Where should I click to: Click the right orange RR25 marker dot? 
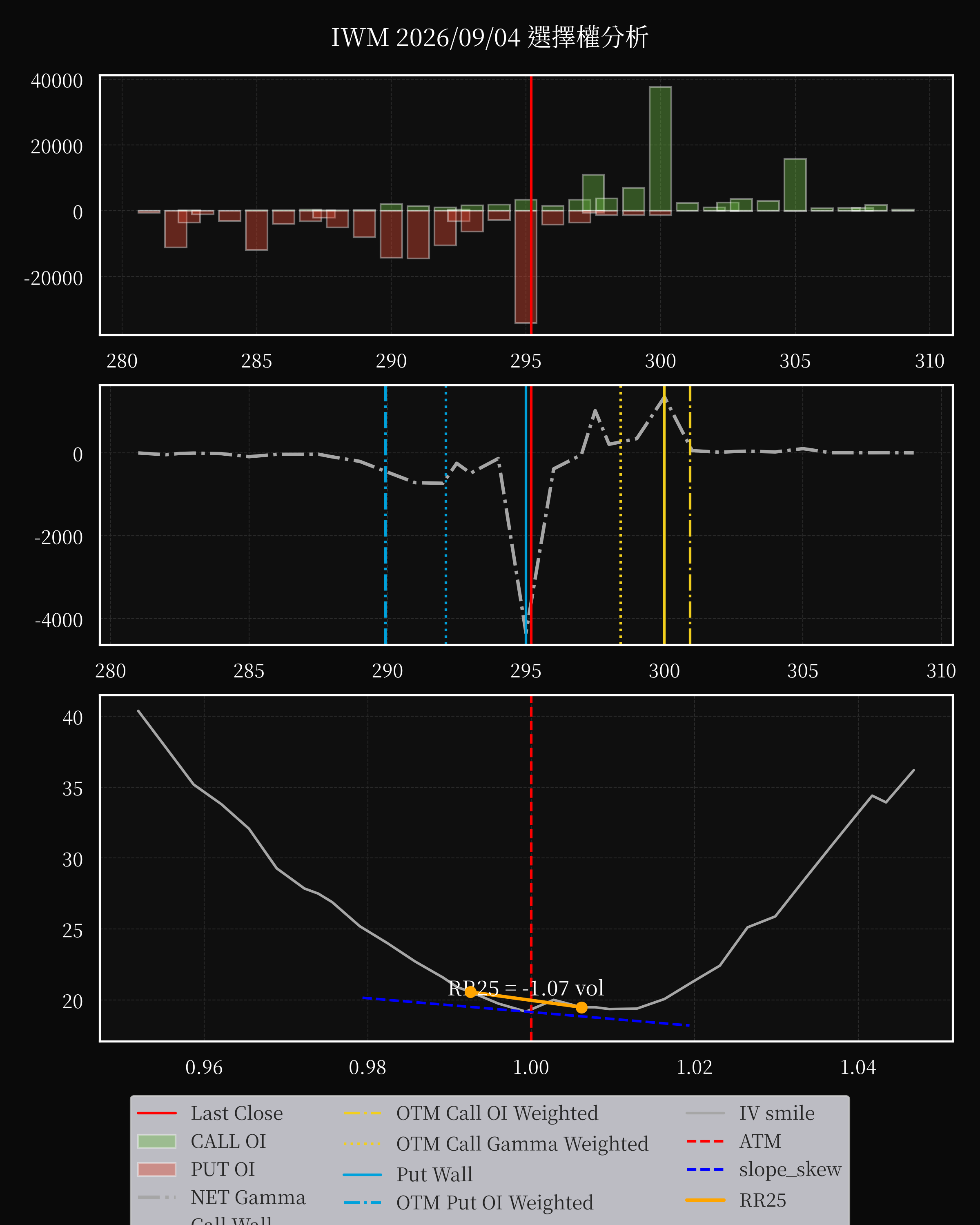[x=581, y=1007]
